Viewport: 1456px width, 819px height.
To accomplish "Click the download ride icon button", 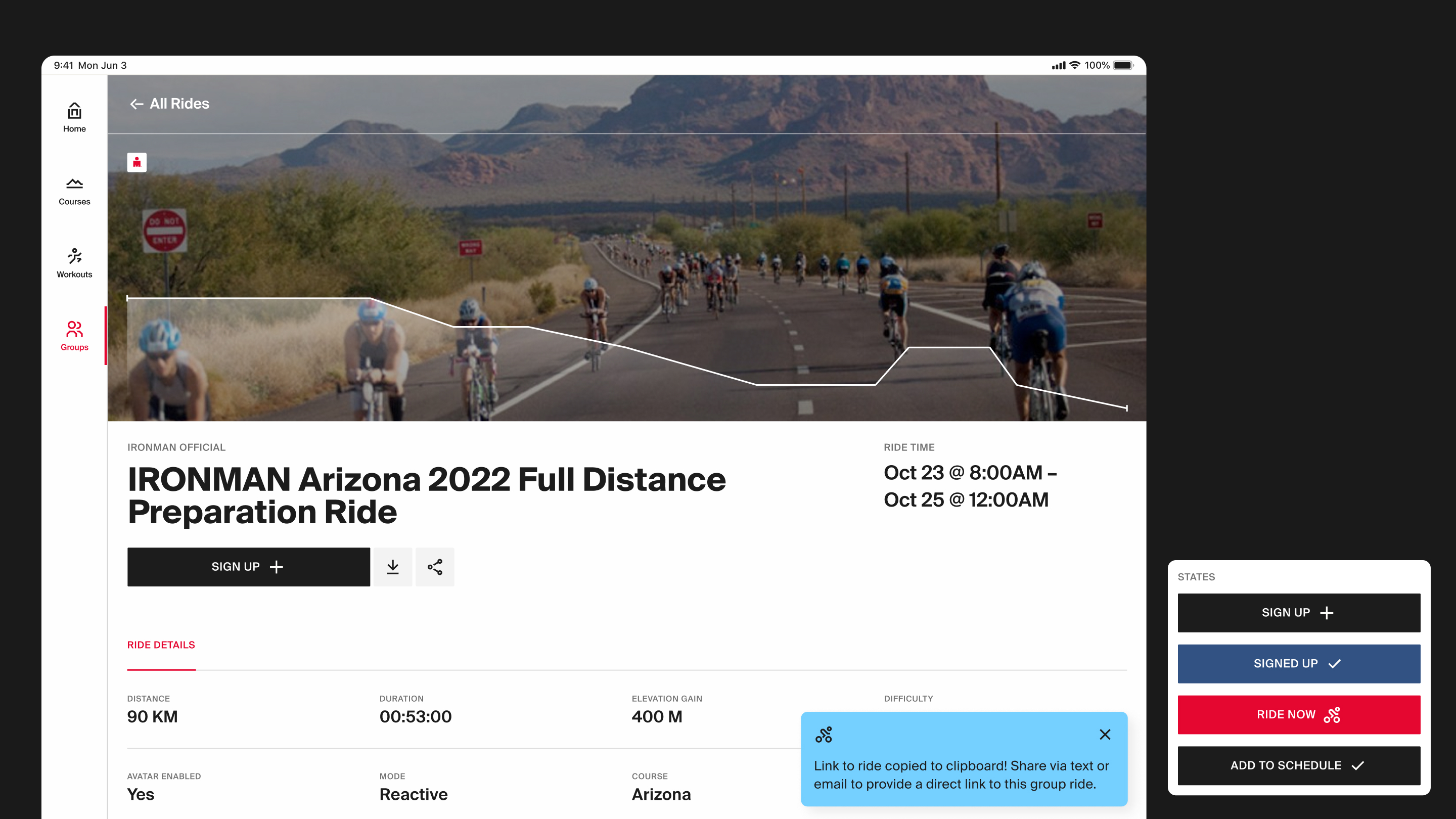I will (x=392, y=567).
